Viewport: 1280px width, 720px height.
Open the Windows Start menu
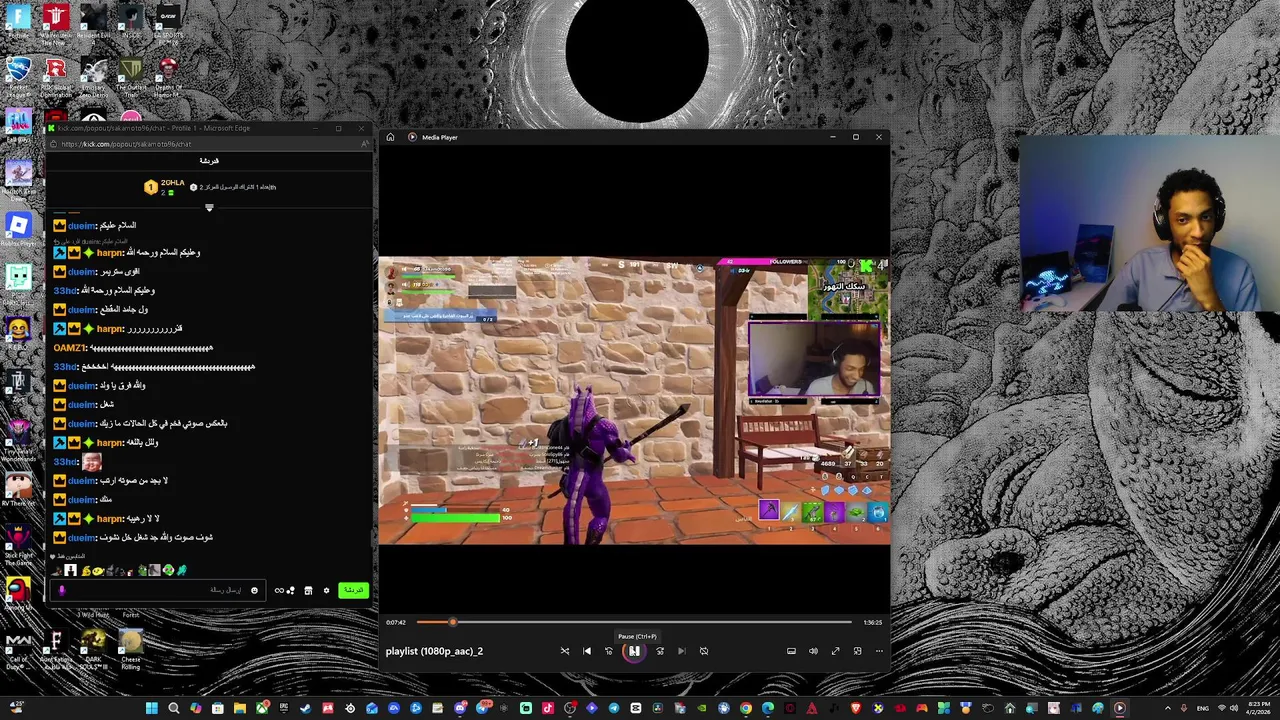tap(151, 709)
